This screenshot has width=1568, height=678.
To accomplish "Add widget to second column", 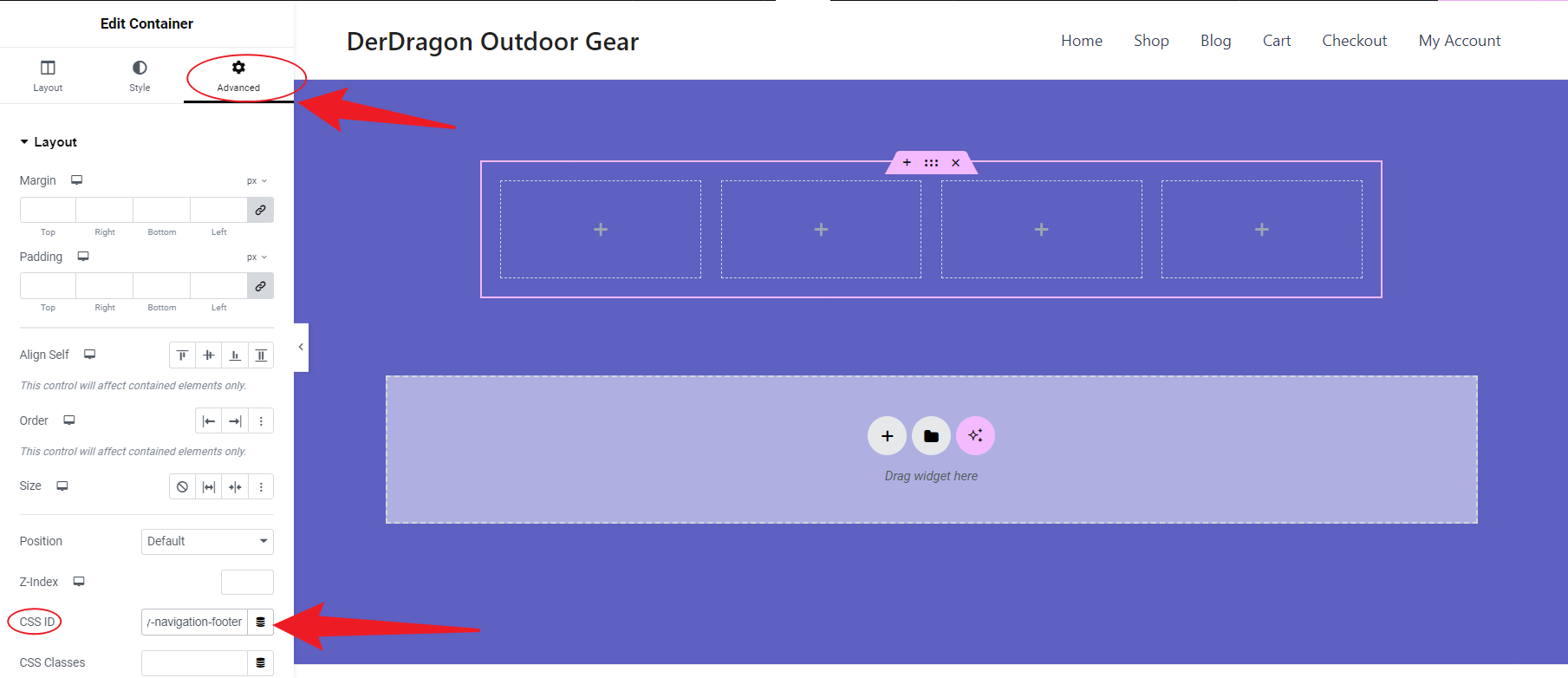I will [x=821, y=230].
